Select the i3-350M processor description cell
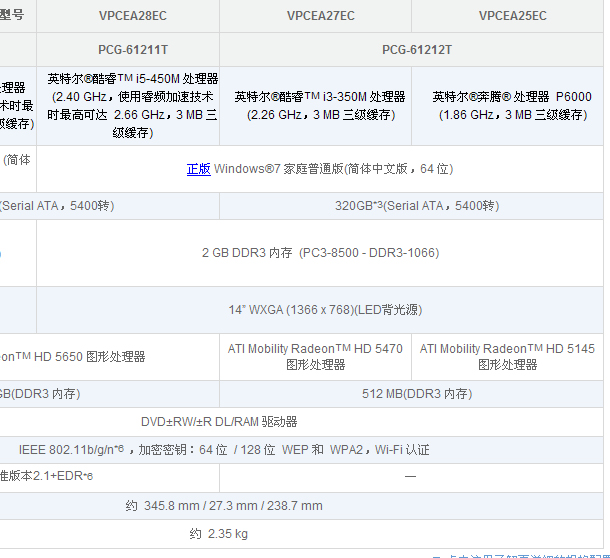 coord(316,106)
